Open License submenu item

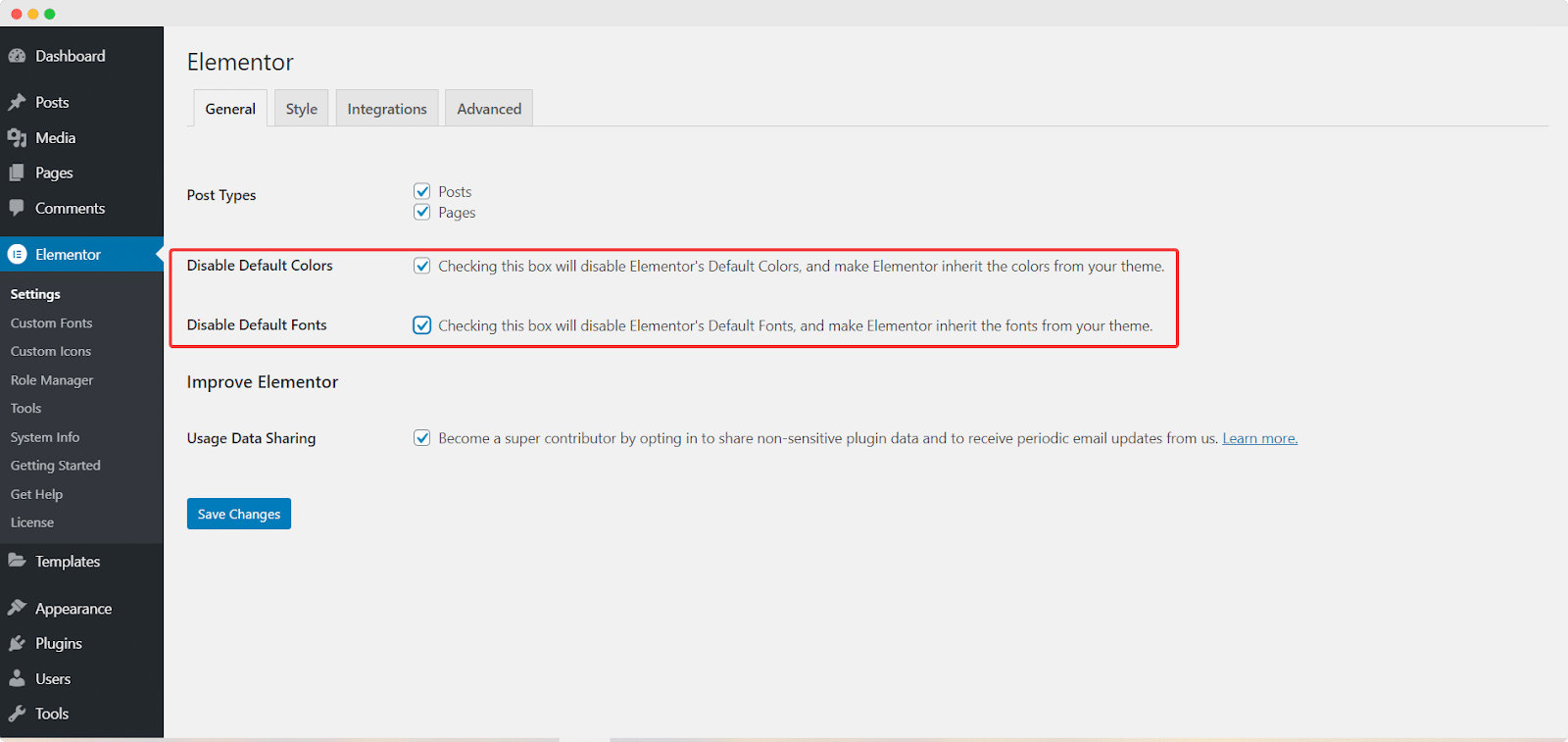[x=32, y=522]
